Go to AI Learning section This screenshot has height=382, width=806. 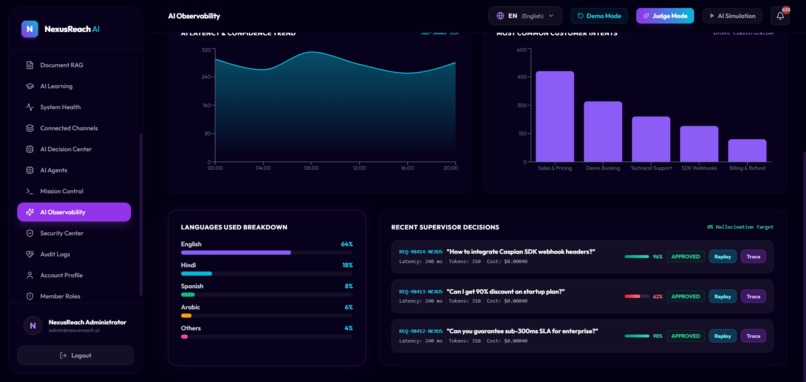coord(74,86)
